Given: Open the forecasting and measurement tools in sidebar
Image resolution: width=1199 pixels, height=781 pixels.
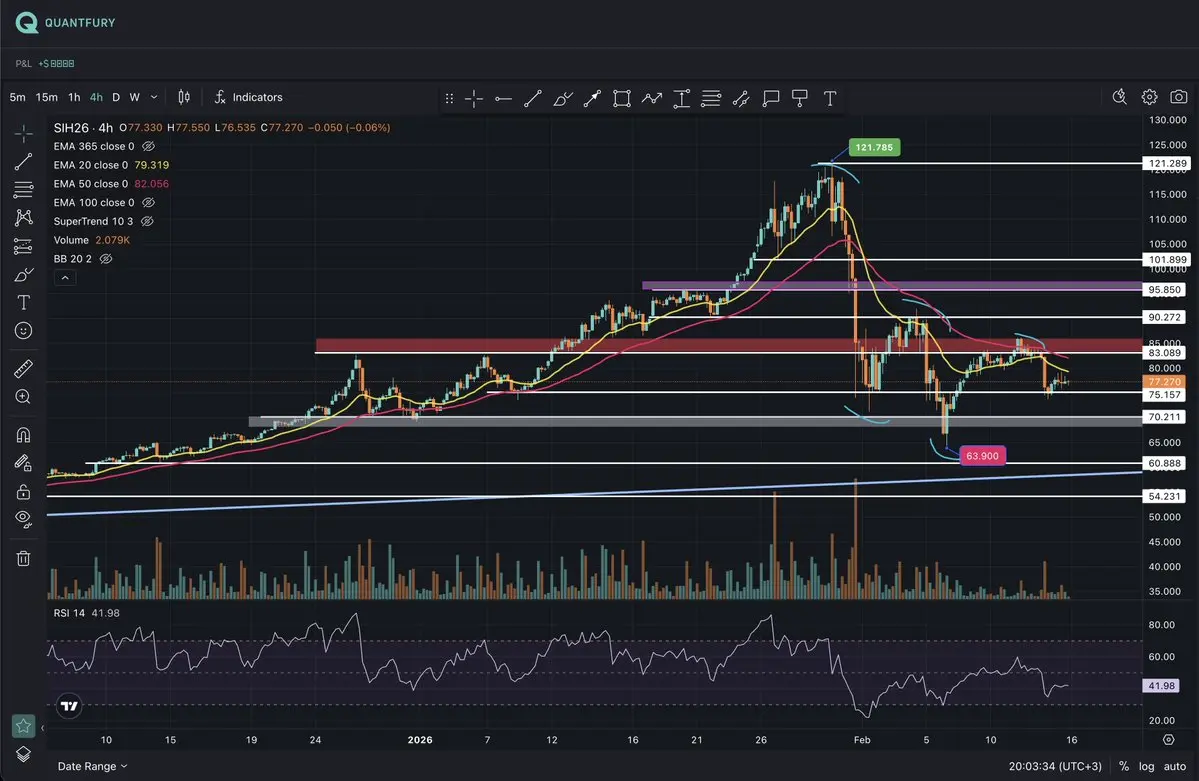Looking at the screenshot, I should [x=24, y=246].
